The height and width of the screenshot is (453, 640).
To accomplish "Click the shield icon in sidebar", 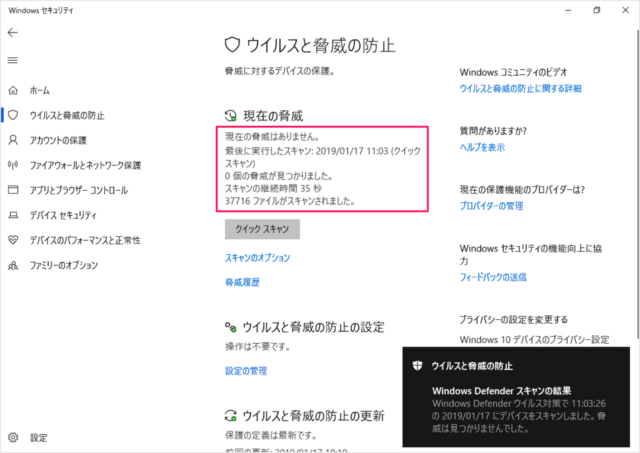I will click(x=13, y=115).
